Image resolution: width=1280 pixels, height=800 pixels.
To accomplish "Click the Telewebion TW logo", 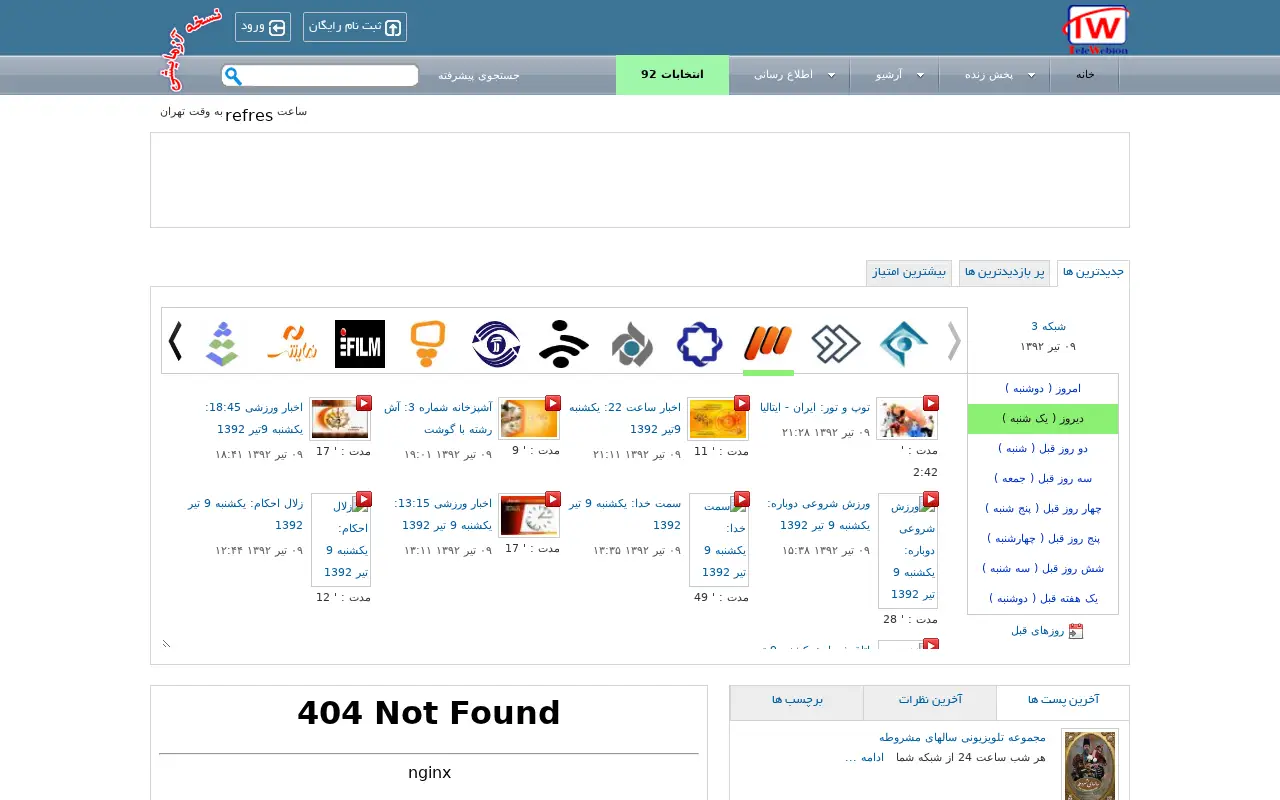I will pos(1095,30).
